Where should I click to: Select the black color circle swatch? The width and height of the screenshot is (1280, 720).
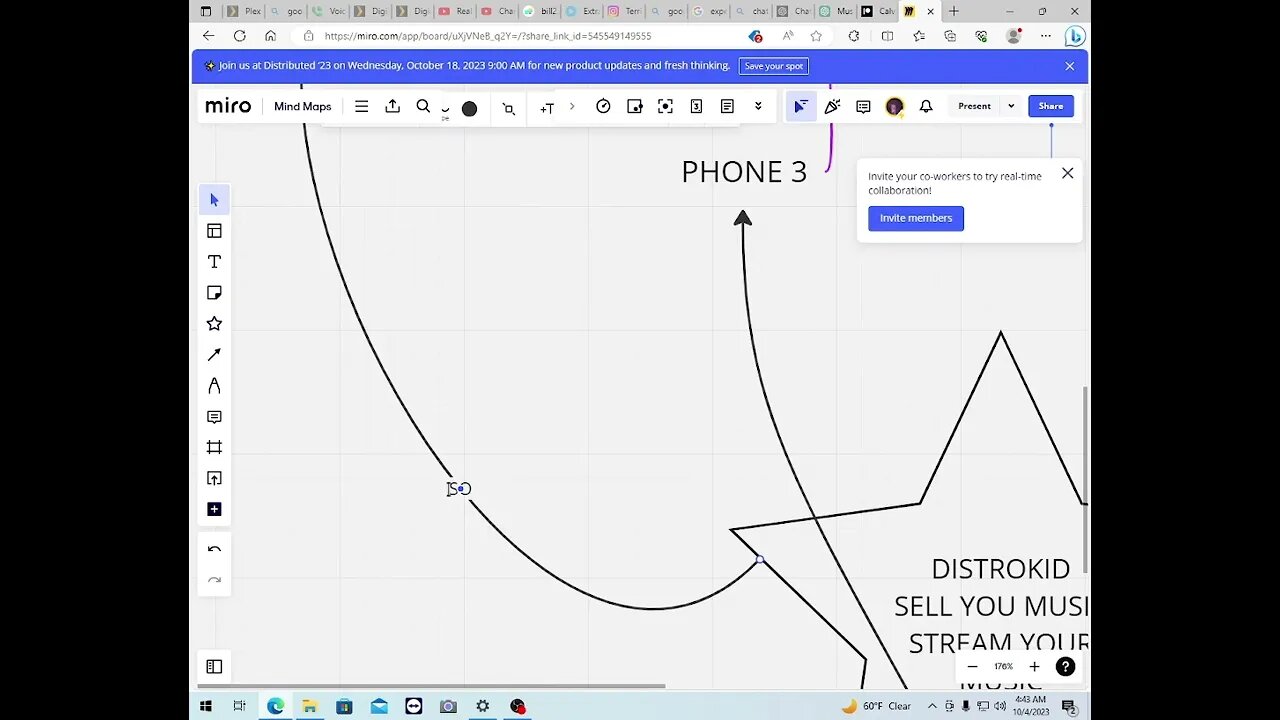coord(469,108)
